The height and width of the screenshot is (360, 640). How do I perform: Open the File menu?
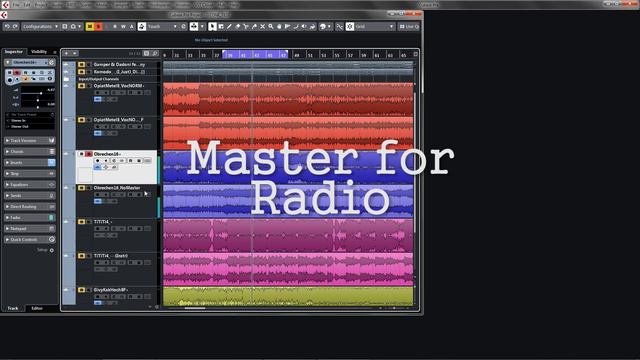pos(16,4)
